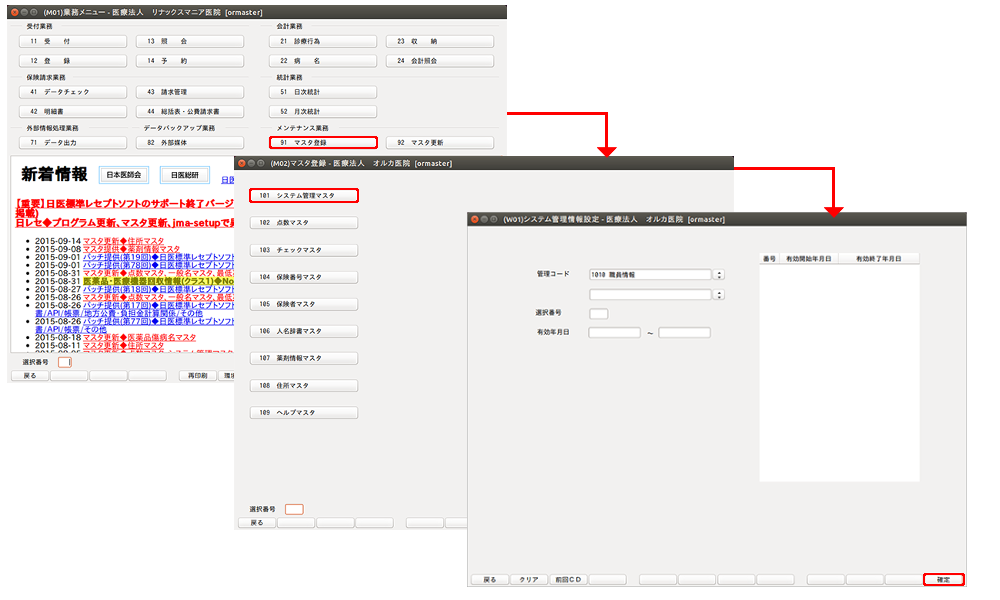Open the パッチ提供(第77回) news link
Screen dimensions: 1000x600
click(158, 321)
